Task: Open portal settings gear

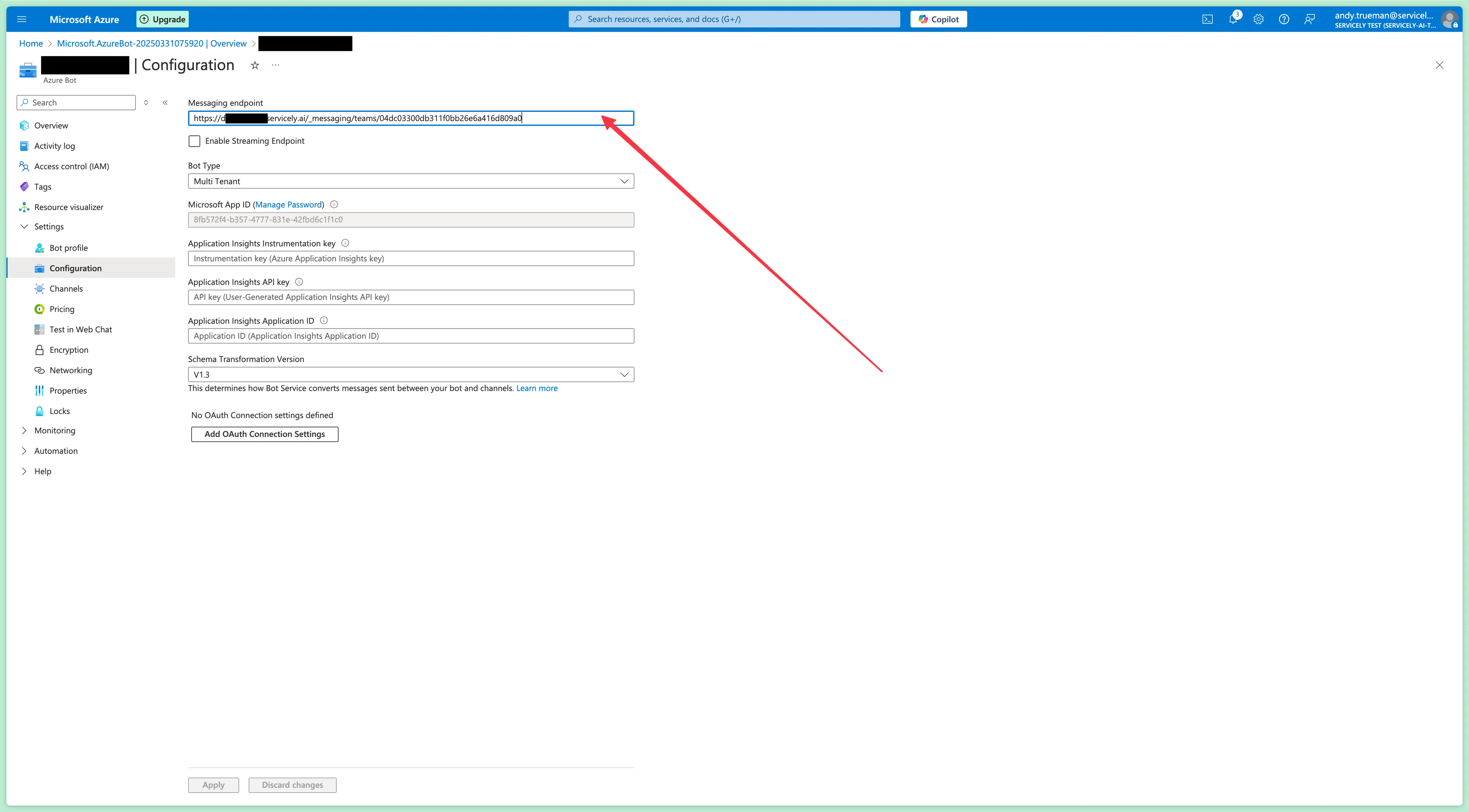Action: [x=1258, y=19]
